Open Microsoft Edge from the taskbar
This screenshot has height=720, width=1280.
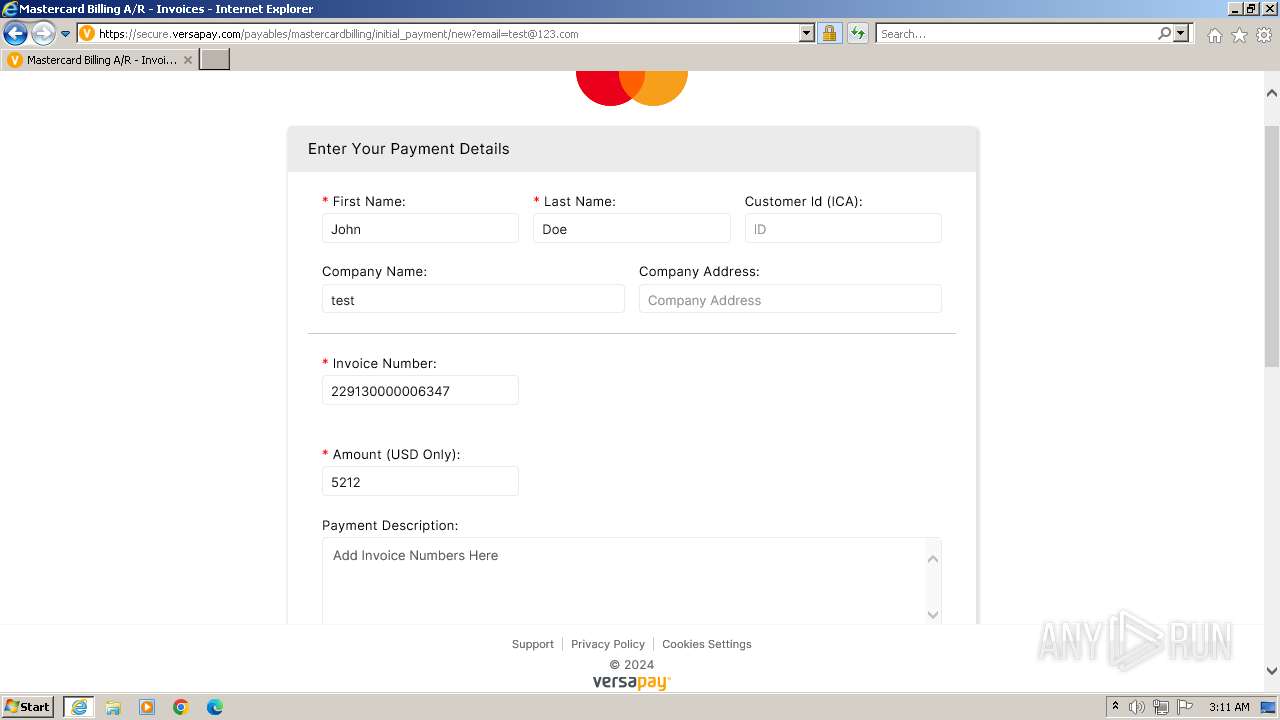tap(215, 707)
